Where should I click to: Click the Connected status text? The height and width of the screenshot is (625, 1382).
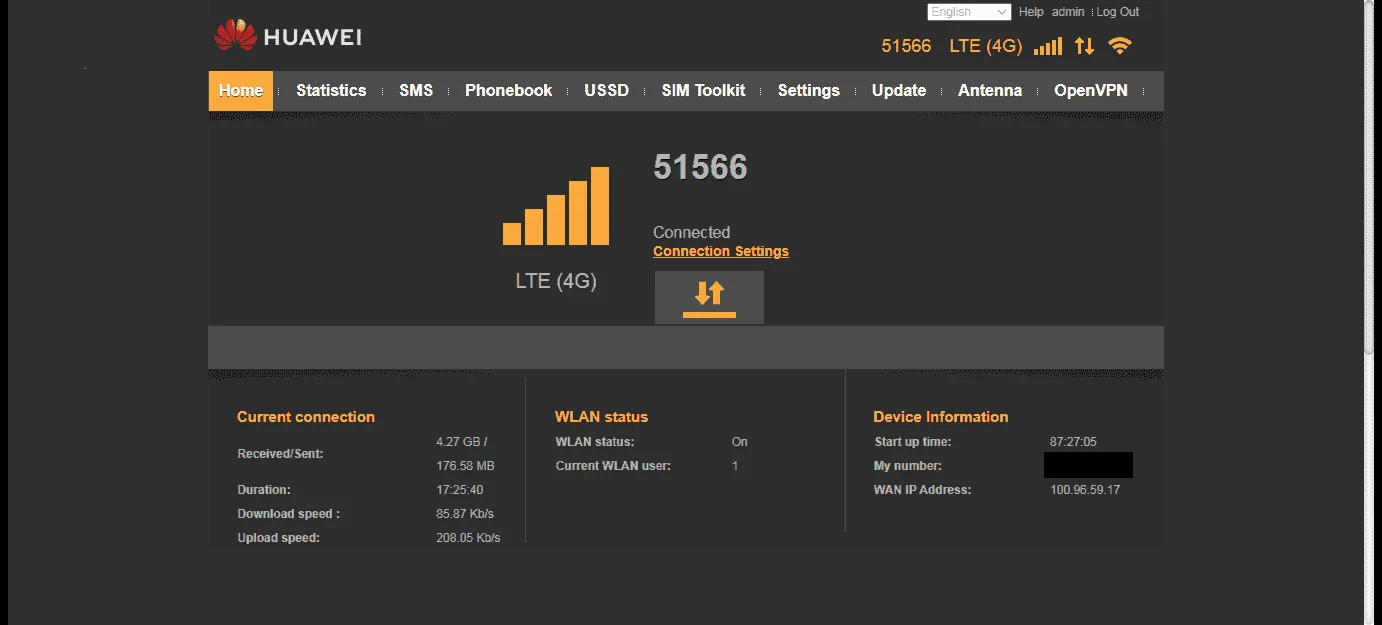tap(692, 232)
